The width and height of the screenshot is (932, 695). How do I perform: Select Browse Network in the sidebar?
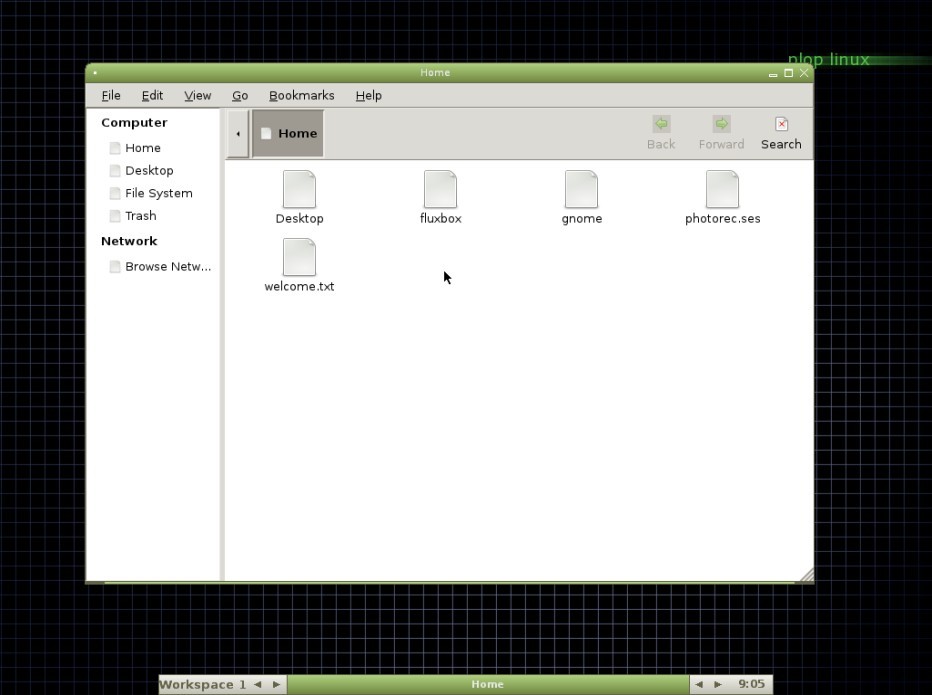coord(160,266)
